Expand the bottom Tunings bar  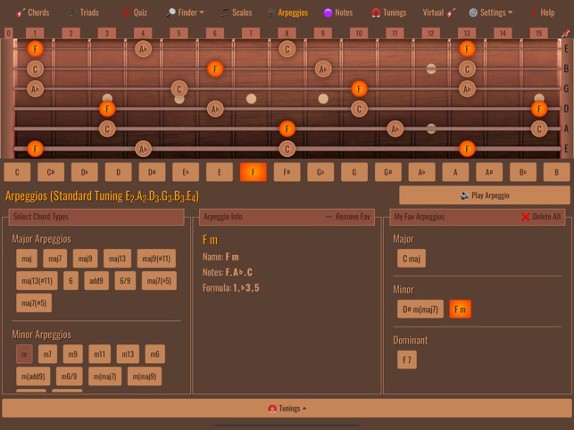coord(287,408)
